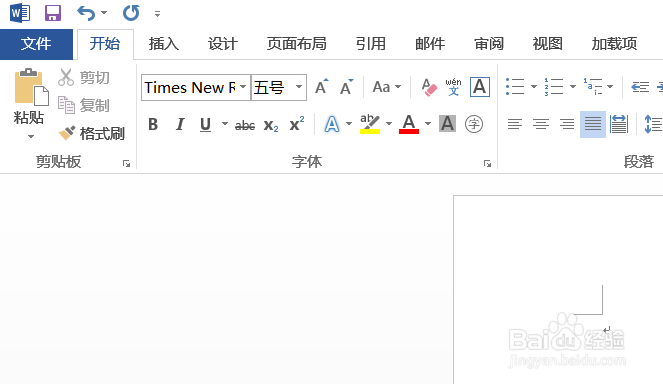Click the Clear Formatting eraser icon
The height and width of the screenshot is (384, 663).
click(429, 87)
